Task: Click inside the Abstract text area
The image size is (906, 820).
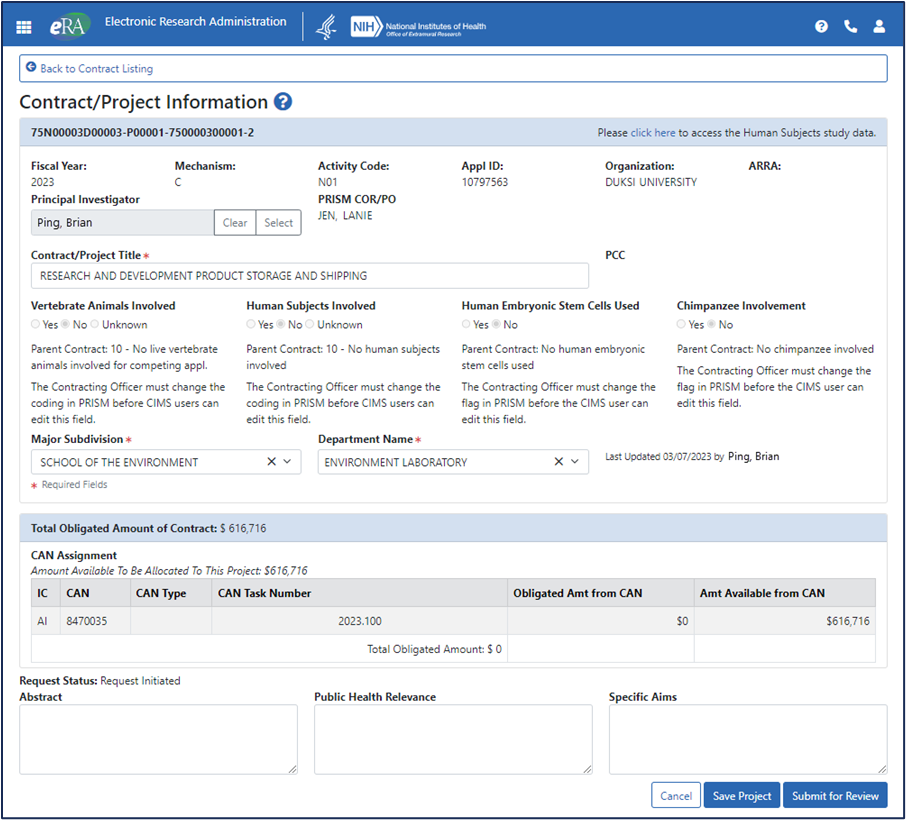Action: [x=158, y=739]
